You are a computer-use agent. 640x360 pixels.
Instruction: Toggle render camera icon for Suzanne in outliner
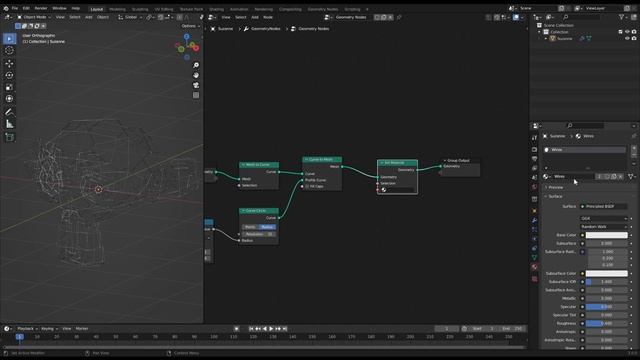click(634, 38)
